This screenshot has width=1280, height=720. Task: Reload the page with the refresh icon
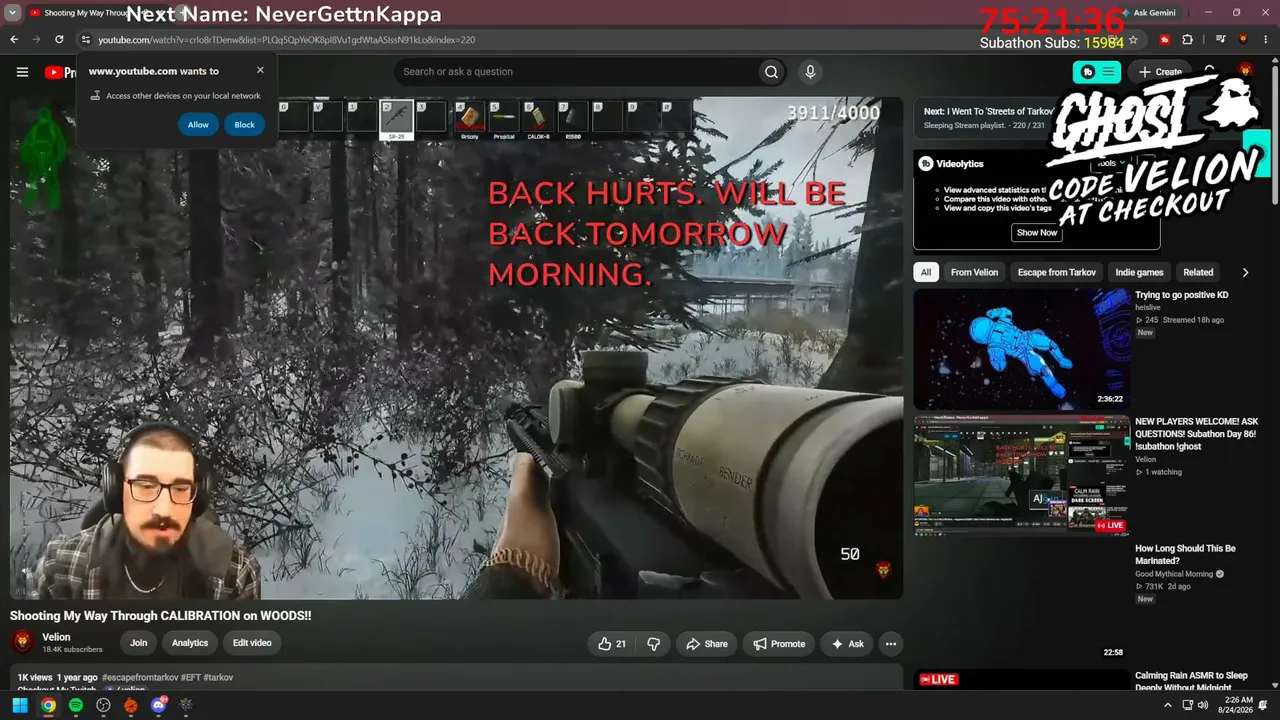click(59, 40)
